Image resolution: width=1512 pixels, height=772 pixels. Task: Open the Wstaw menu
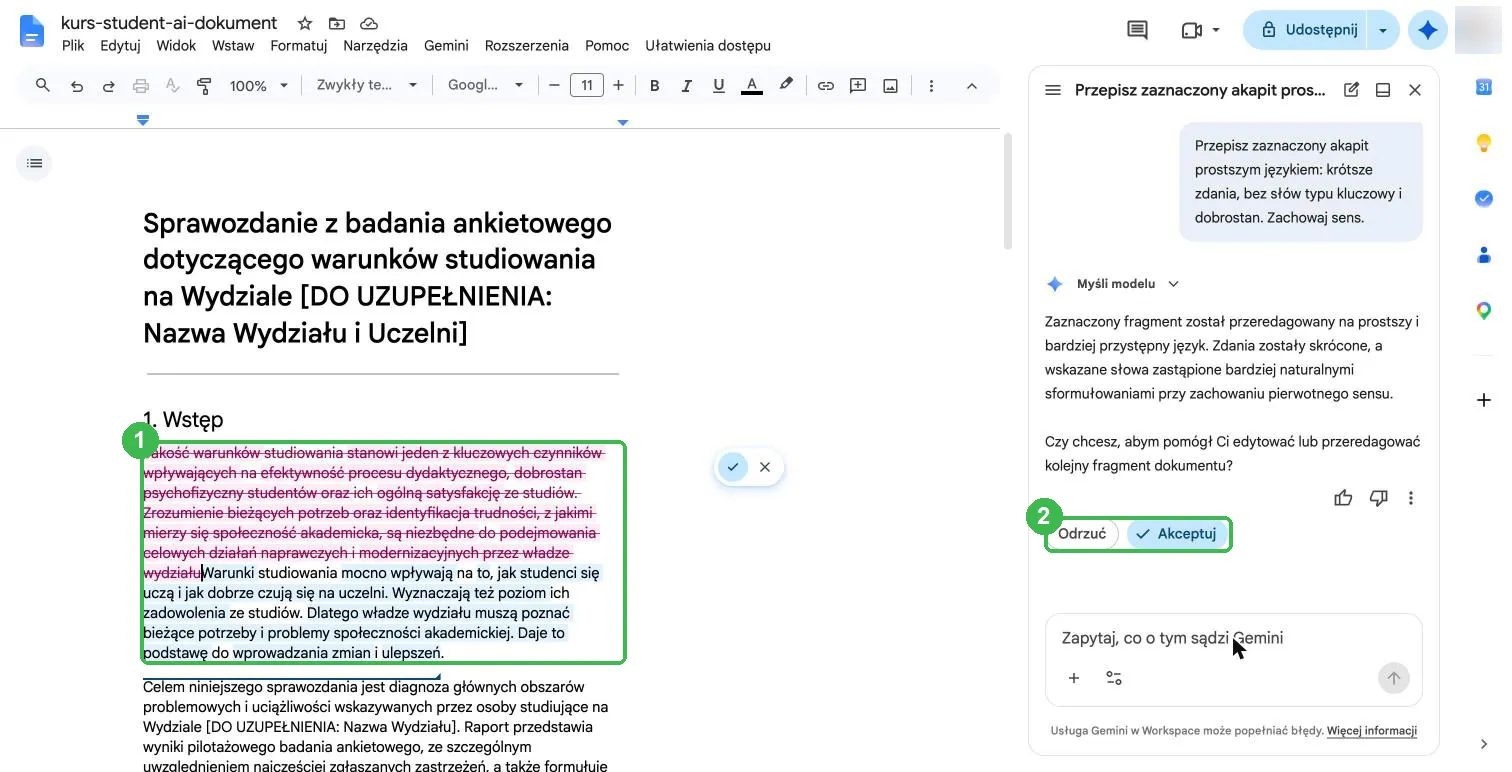click(233, 45)
